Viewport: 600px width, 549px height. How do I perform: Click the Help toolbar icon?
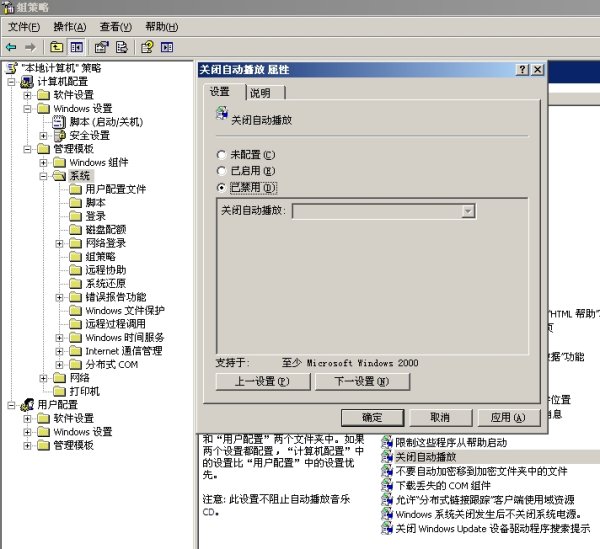147,46
